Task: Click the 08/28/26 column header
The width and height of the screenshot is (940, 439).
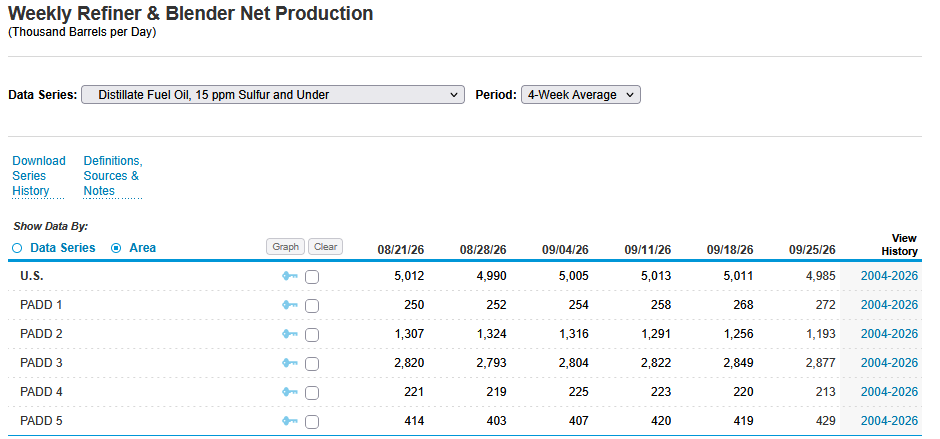Action: (x=483, y=250)
